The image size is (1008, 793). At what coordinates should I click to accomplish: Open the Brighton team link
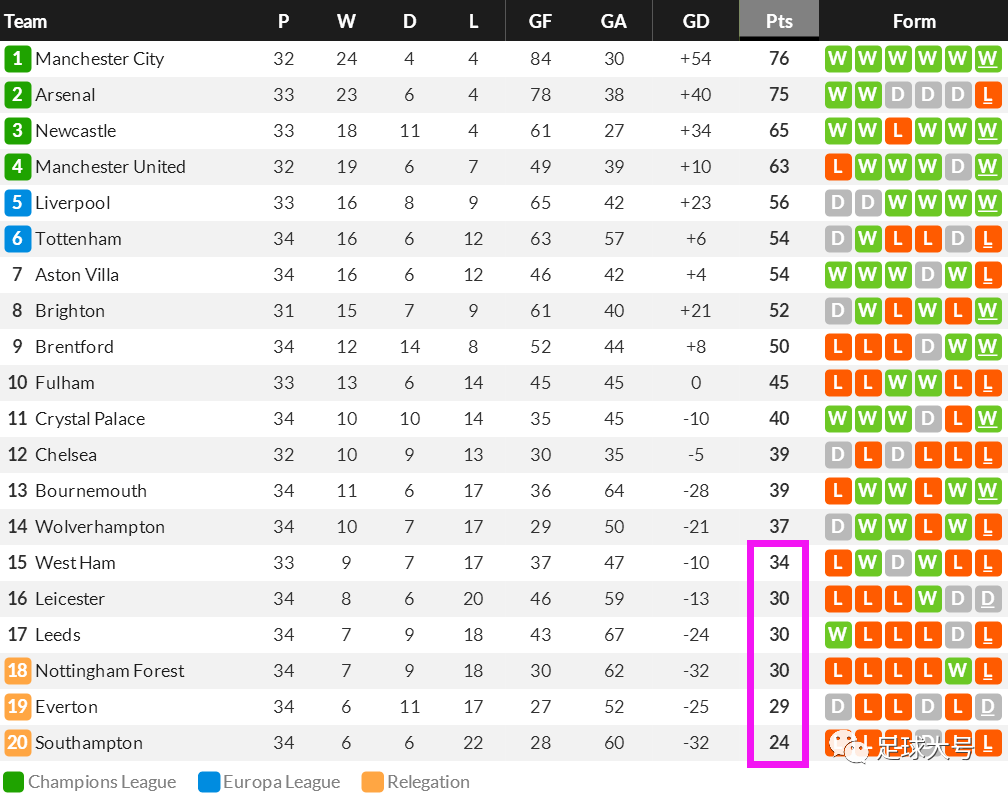coord(70,311)
